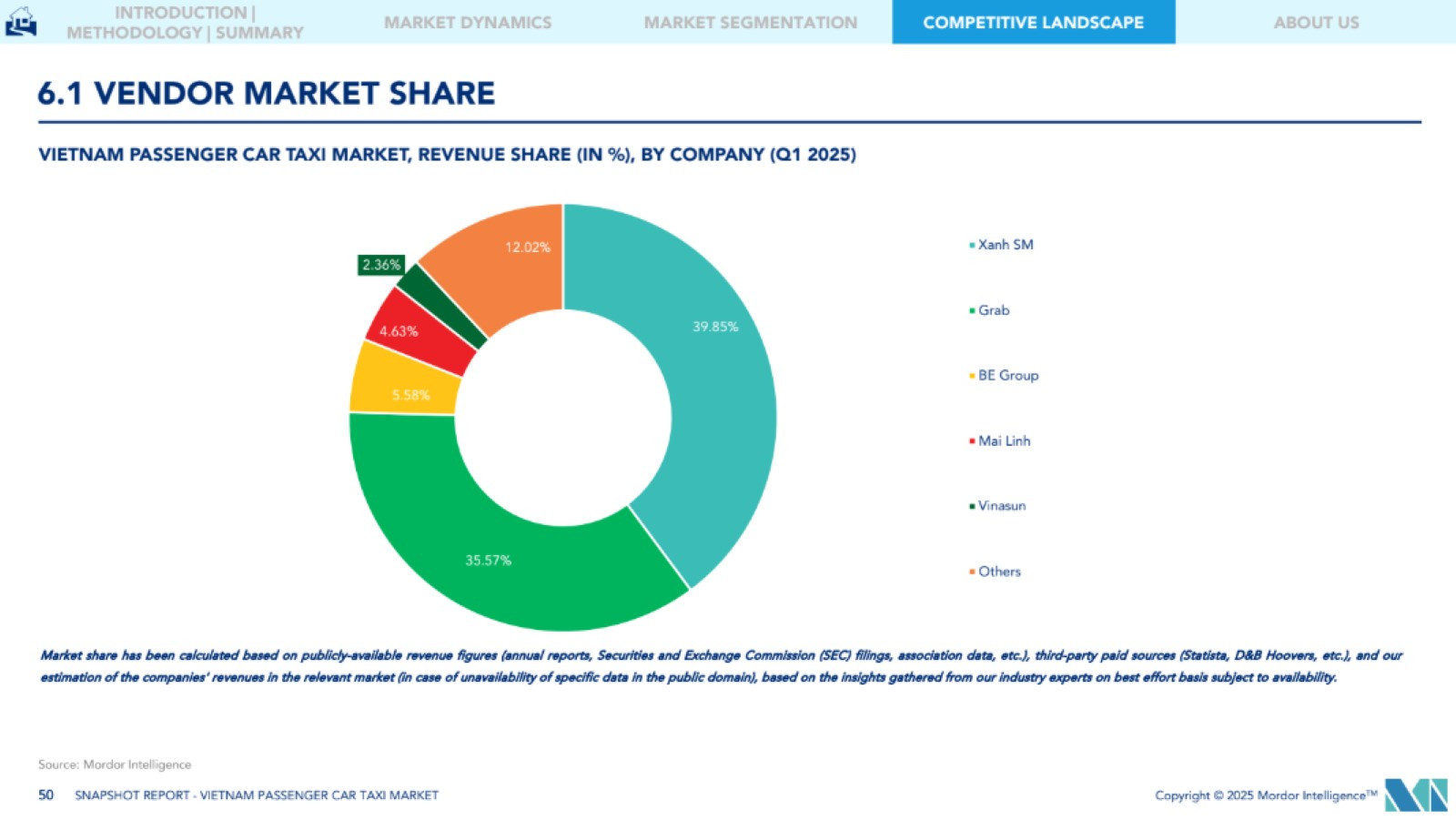
Task: Select the BE Group legend entry
Action: 1007,376
